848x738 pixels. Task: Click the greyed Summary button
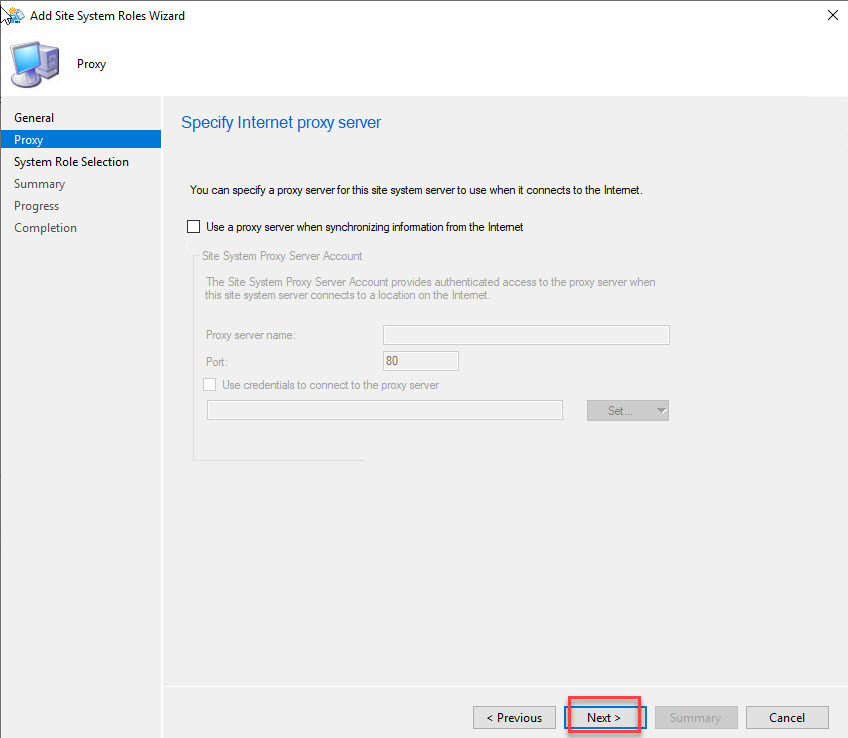point(695,717)
